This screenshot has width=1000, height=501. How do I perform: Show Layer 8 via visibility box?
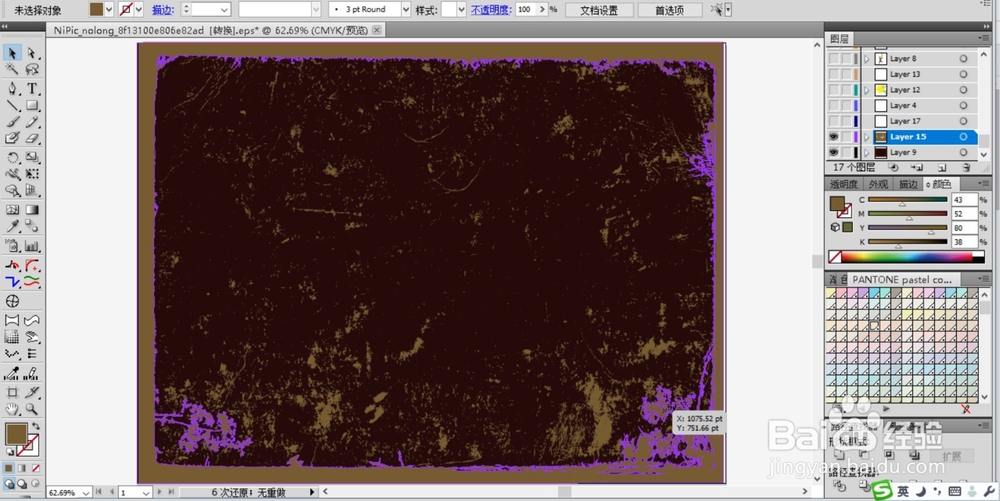(x=834, y=59)
